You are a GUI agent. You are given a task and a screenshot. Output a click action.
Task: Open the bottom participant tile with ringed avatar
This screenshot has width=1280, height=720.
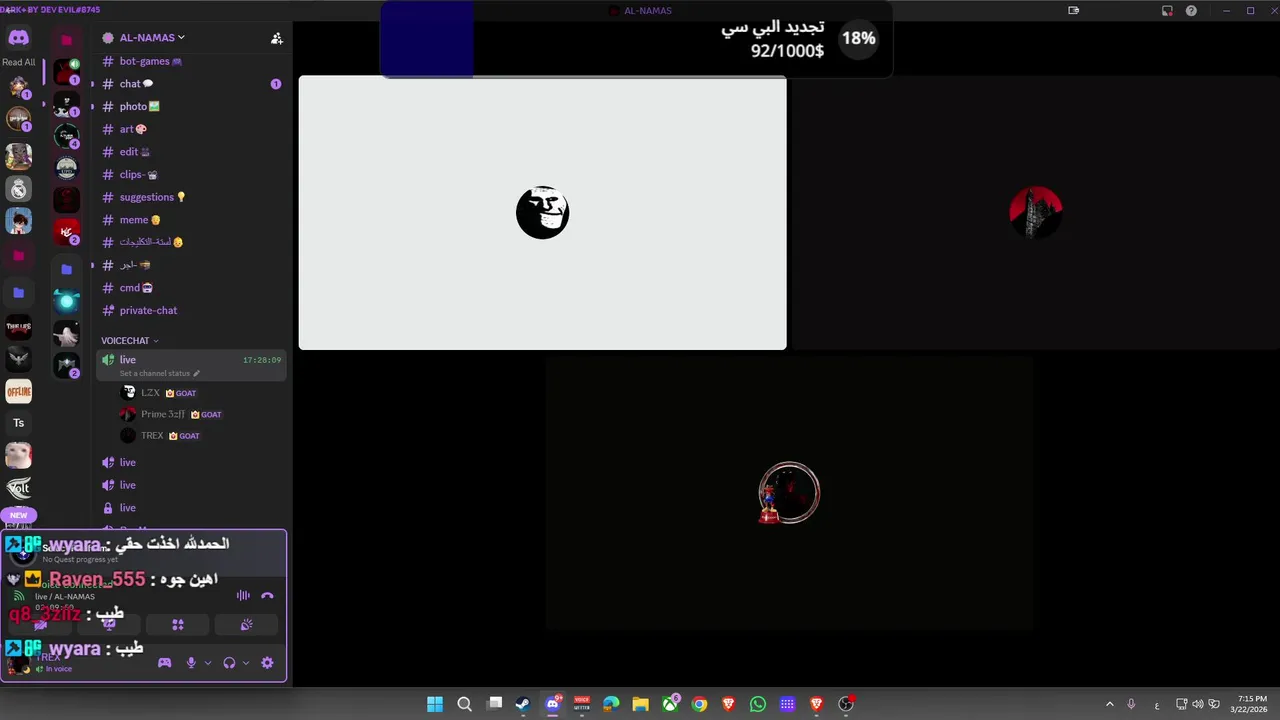click(789, 493)
